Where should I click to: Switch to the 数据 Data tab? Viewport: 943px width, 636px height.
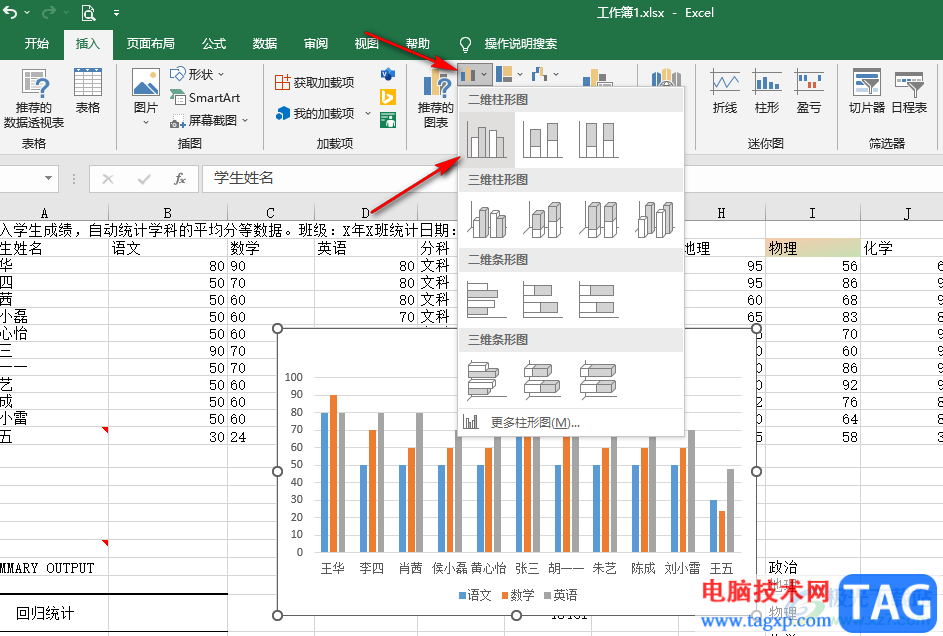[265, 44]
